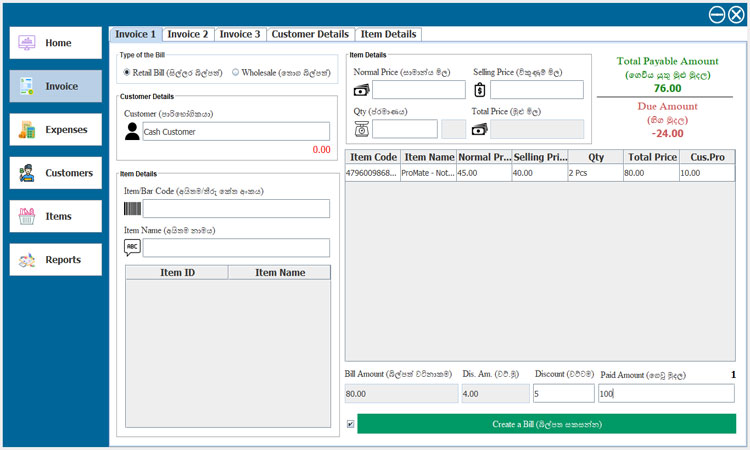Screen dimensions: 750x450
Task: Switch to the Item Details tab
Action: [x=388, y=34]
